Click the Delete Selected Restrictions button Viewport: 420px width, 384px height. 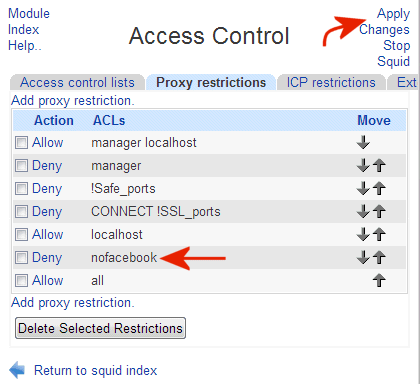[100, 328]
